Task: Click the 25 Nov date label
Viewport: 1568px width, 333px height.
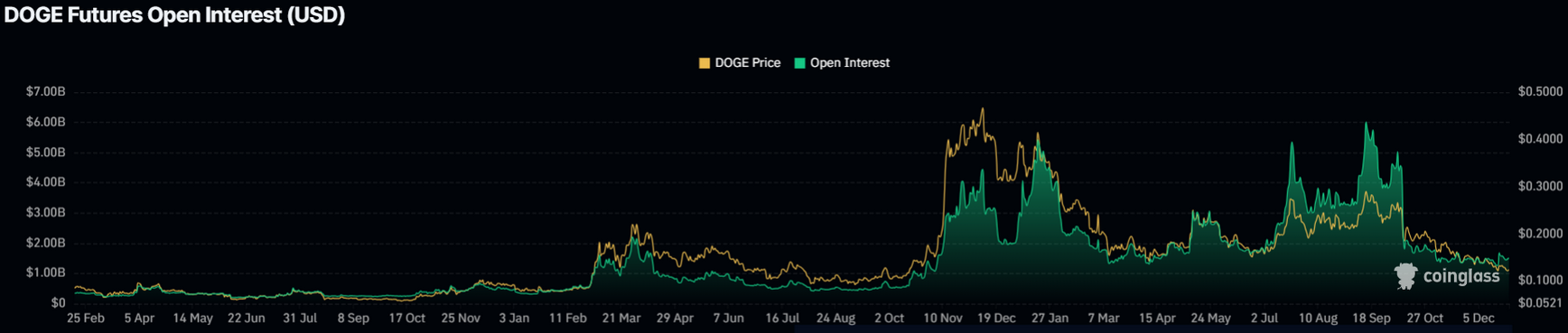Action: tap(461, 319)
